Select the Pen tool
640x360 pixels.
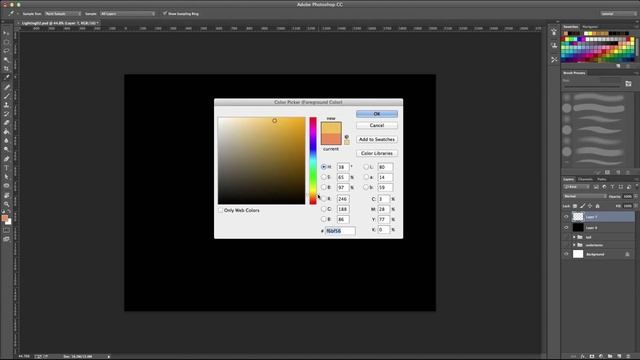pyautogui.click(x=6, y=159)
